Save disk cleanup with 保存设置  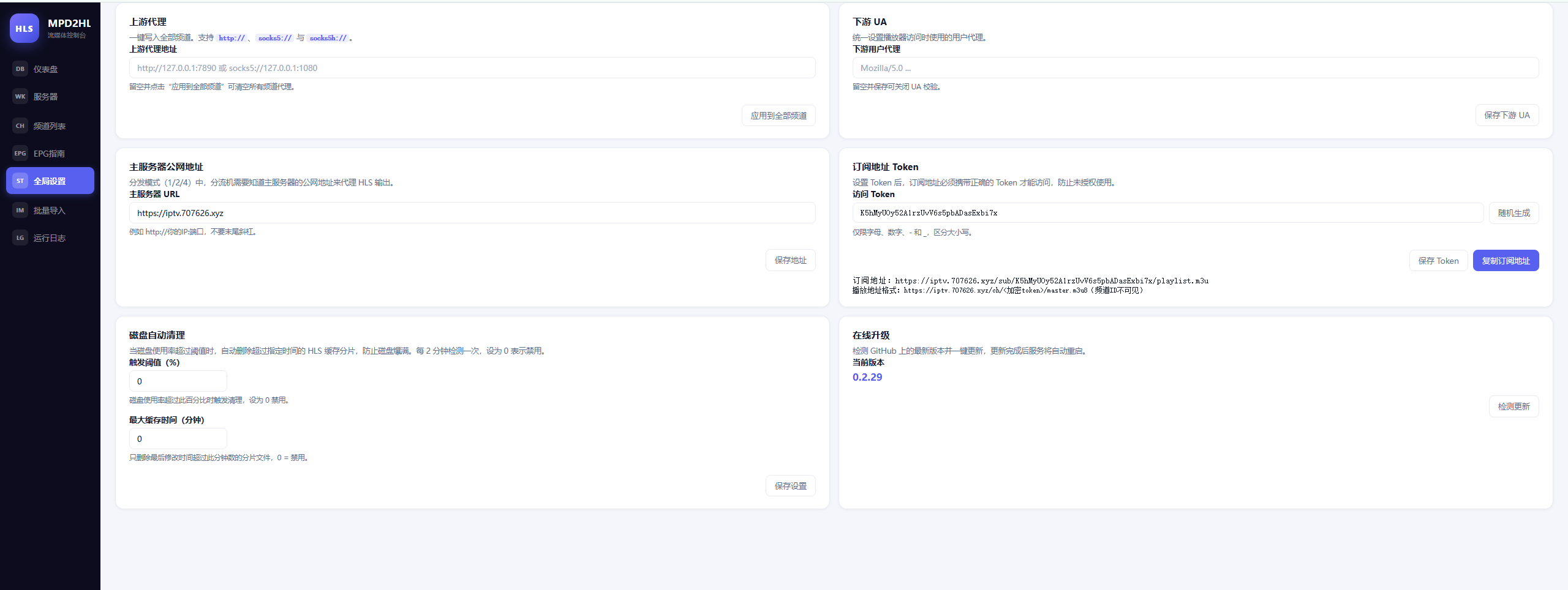pos(791,486)
